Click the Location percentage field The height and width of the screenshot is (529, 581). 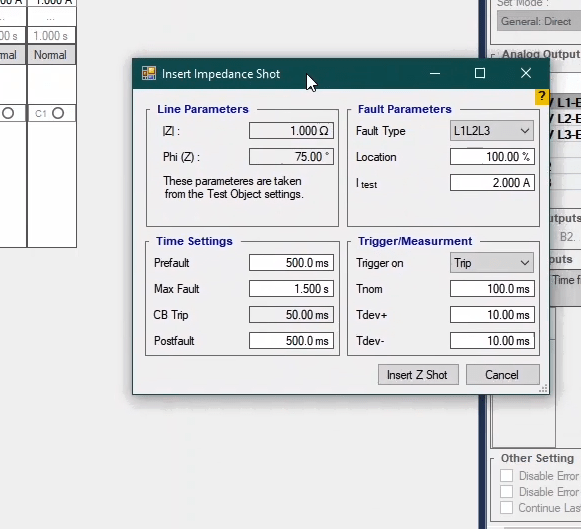point(492,157)
